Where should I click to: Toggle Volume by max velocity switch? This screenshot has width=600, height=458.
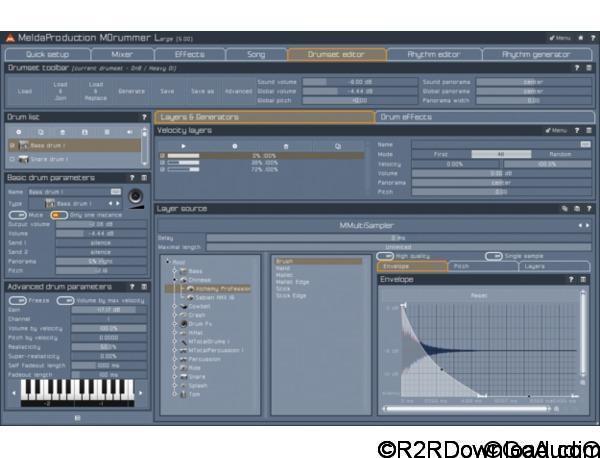coord(65,301)
